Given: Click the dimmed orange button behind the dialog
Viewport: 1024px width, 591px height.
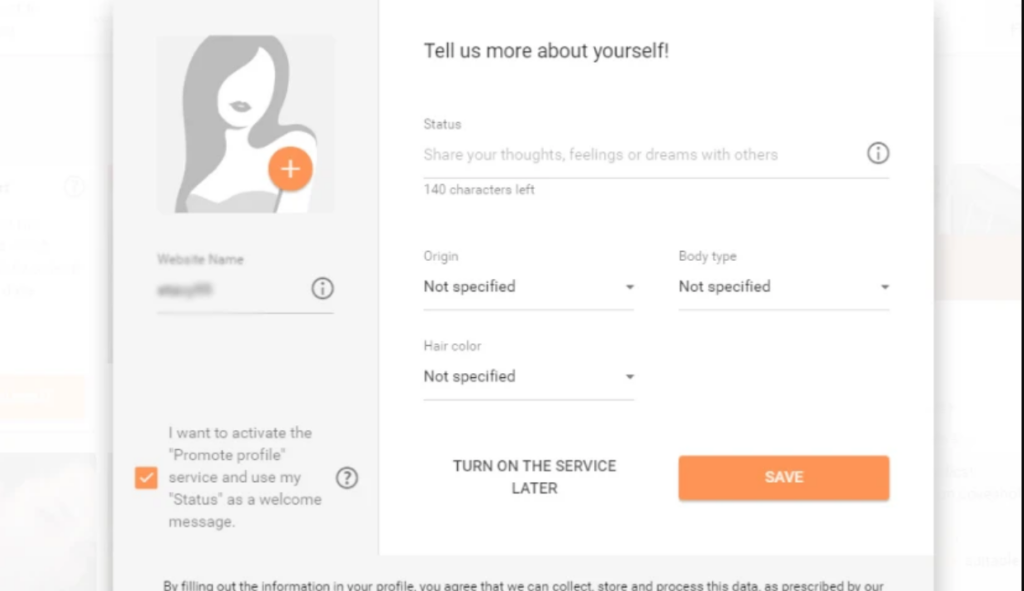Looking at the screenshot, I should point(42,397).
